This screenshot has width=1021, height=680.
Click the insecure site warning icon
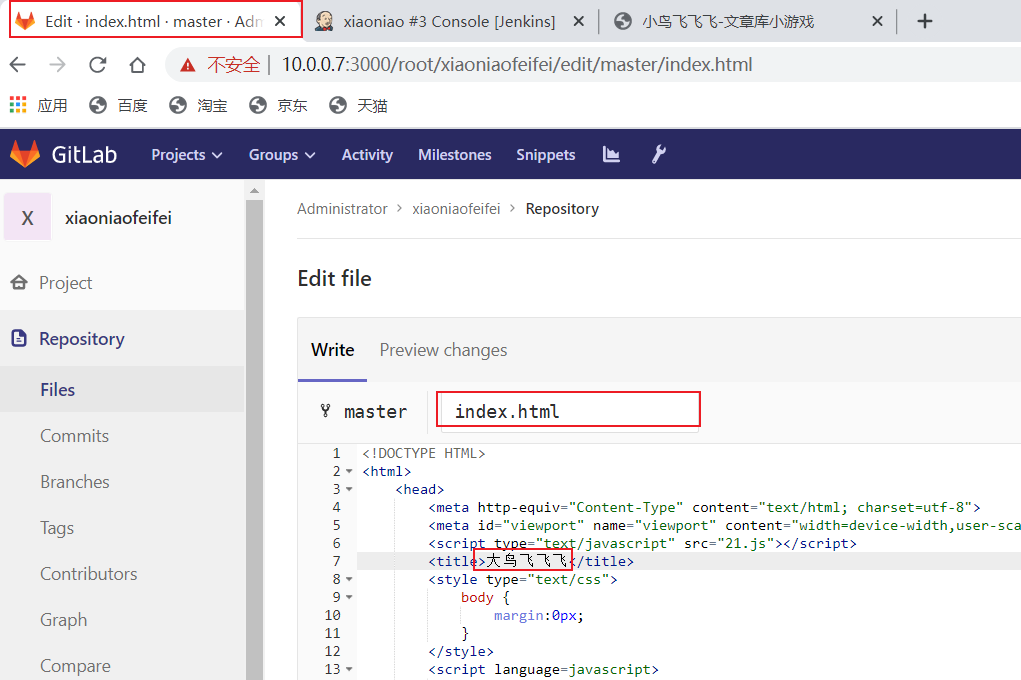click(187, 65)
